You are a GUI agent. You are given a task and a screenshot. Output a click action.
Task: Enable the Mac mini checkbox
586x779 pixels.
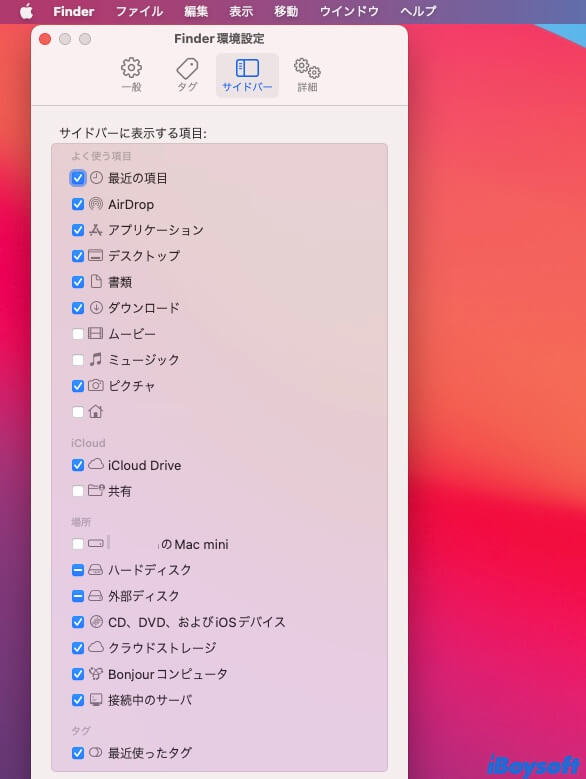[78, 544]
